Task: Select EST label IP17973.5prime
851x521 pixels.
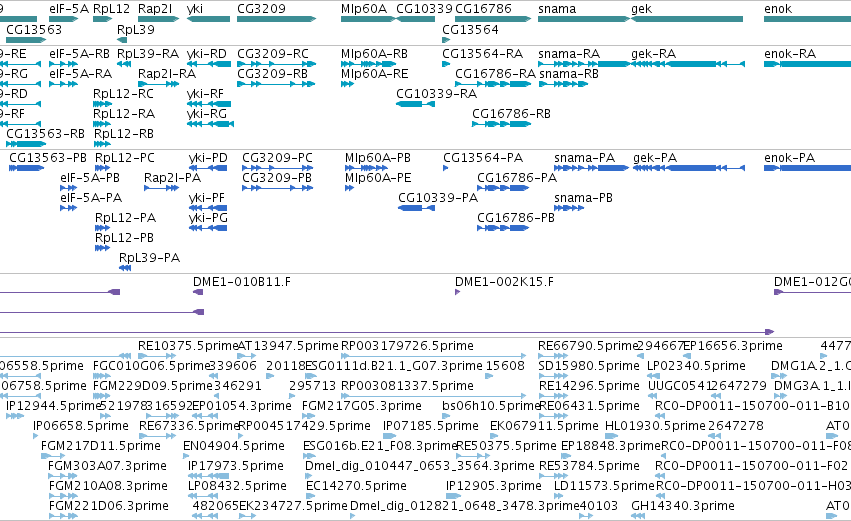Action: 236,466
